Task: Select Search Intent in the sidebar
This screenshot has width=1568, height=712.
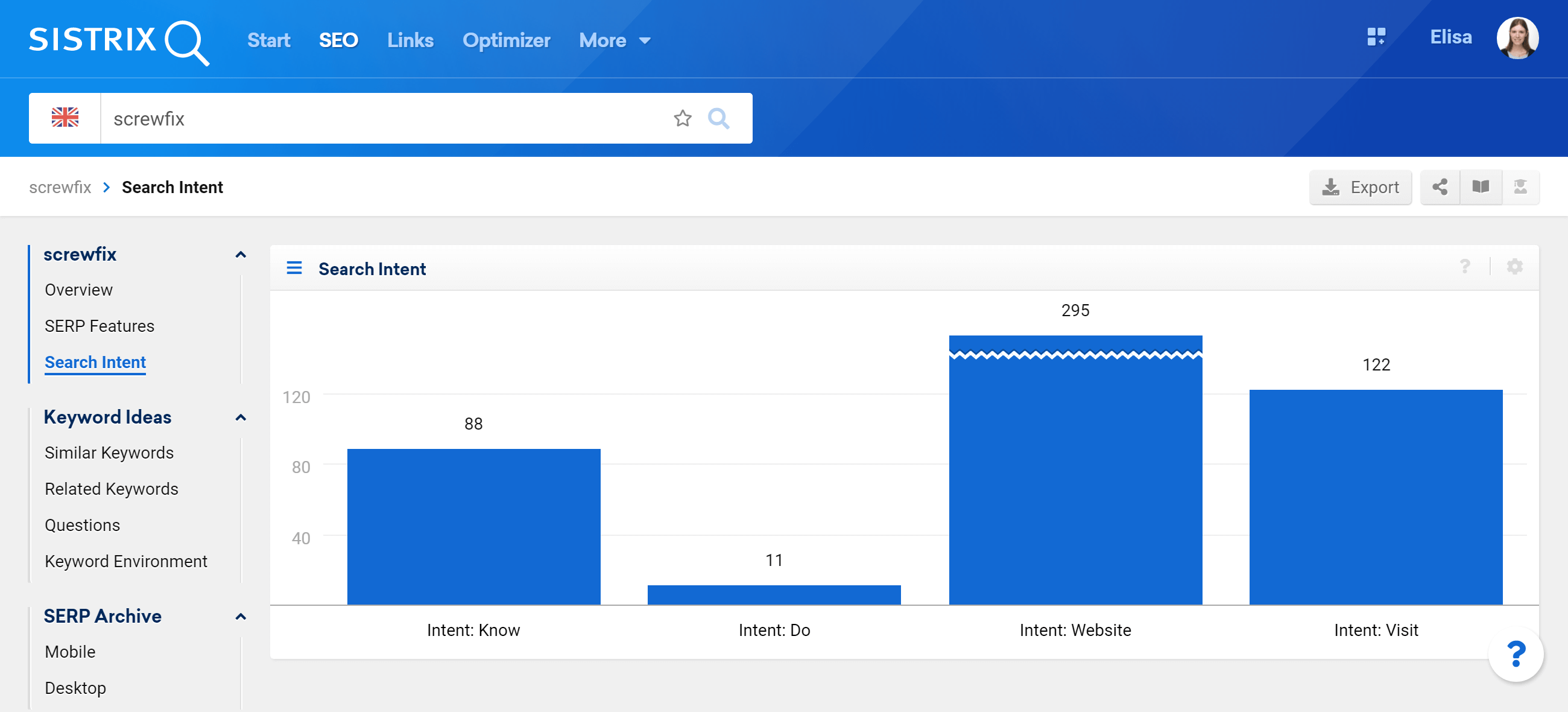Action: pos(95,363)
